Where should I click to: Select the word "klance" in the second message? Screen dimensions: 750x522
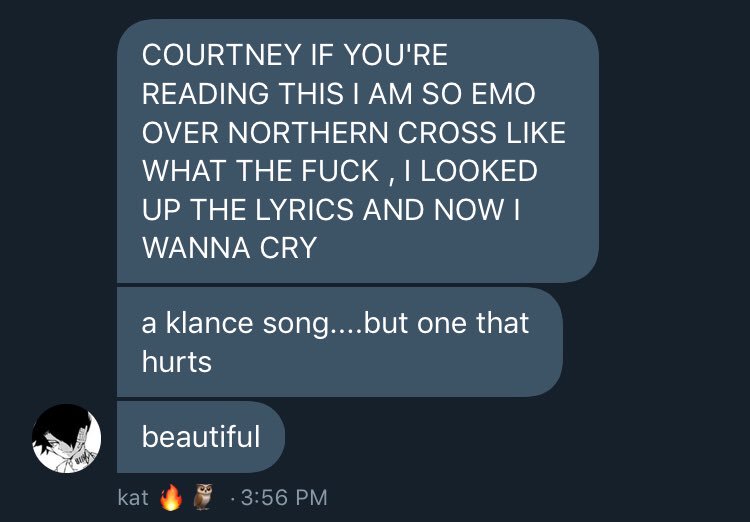tap(210, 323)
